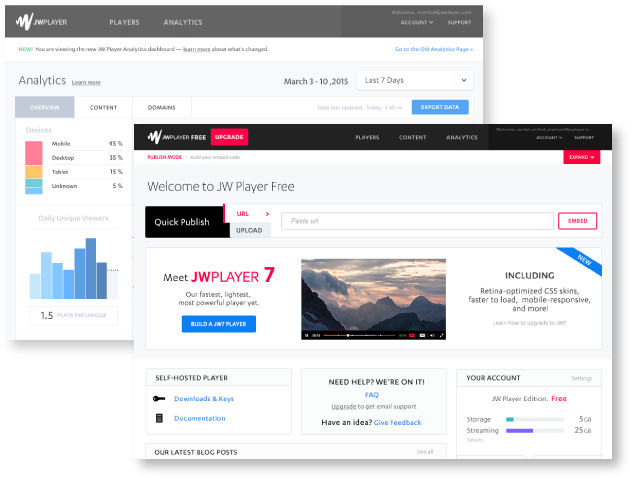Screen dimensions: 631x478
Task: Click the Unknown 5 % row
Action: [87, 186]
